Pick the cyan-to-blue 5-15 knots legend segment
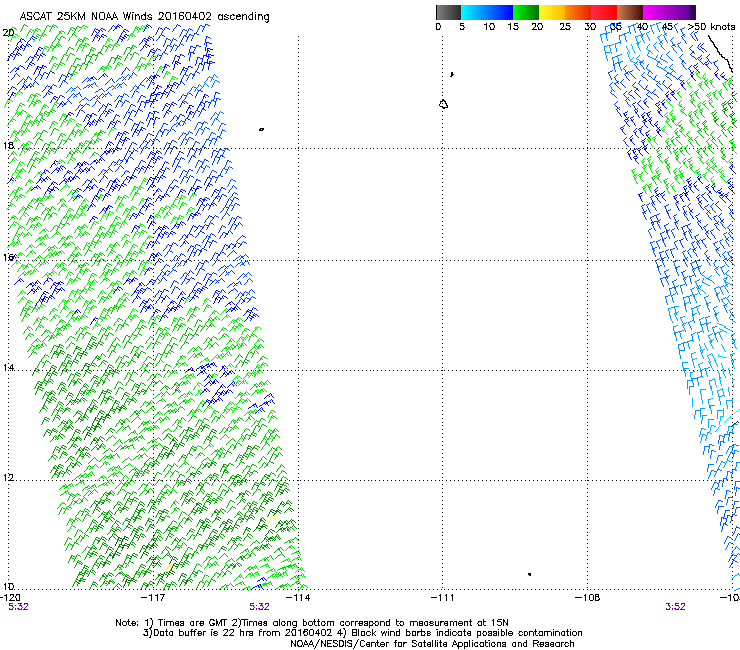 click(x=487, y=12)
